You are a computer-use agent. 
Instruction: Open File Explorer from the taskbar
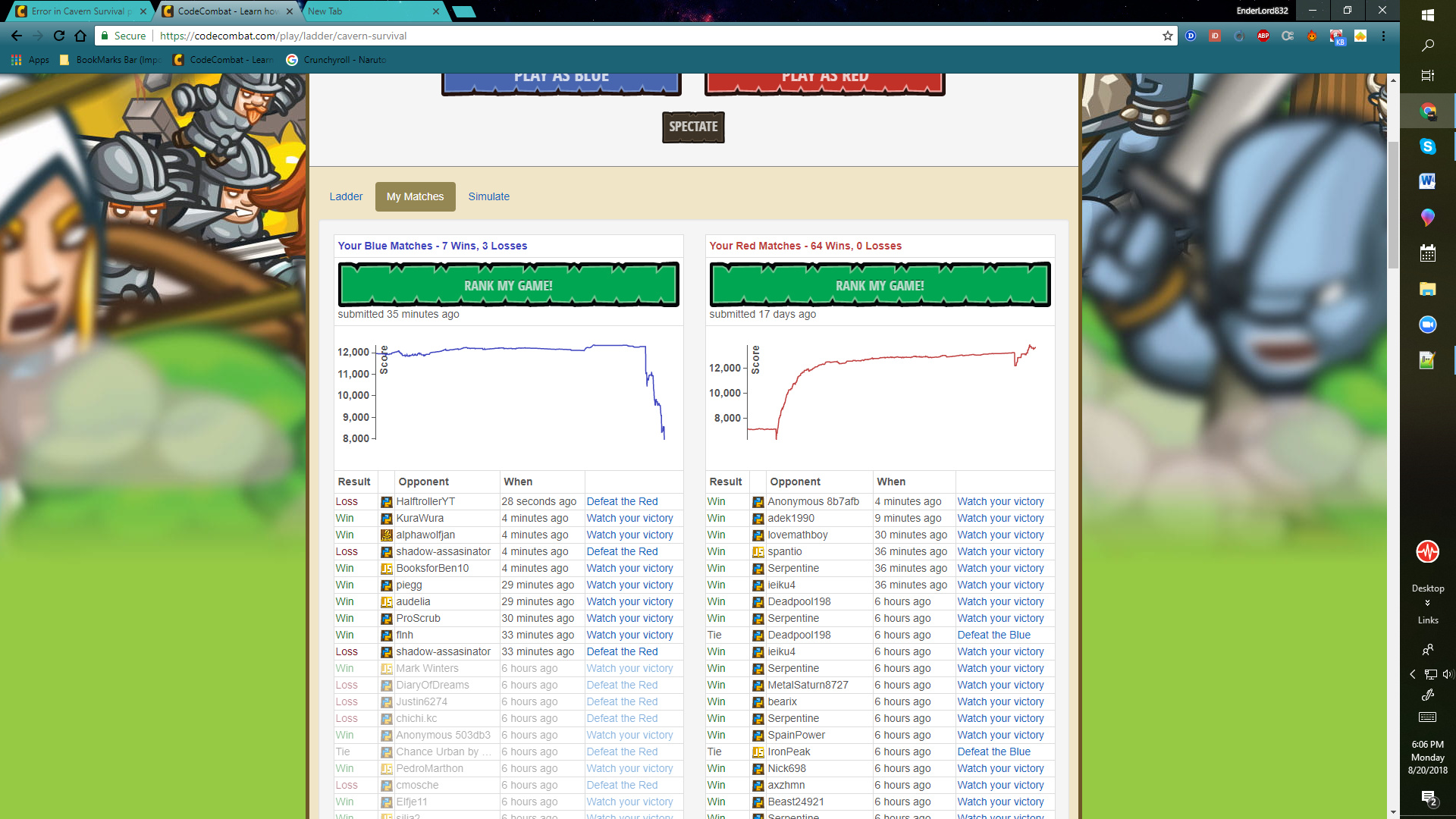point(1428,289)
